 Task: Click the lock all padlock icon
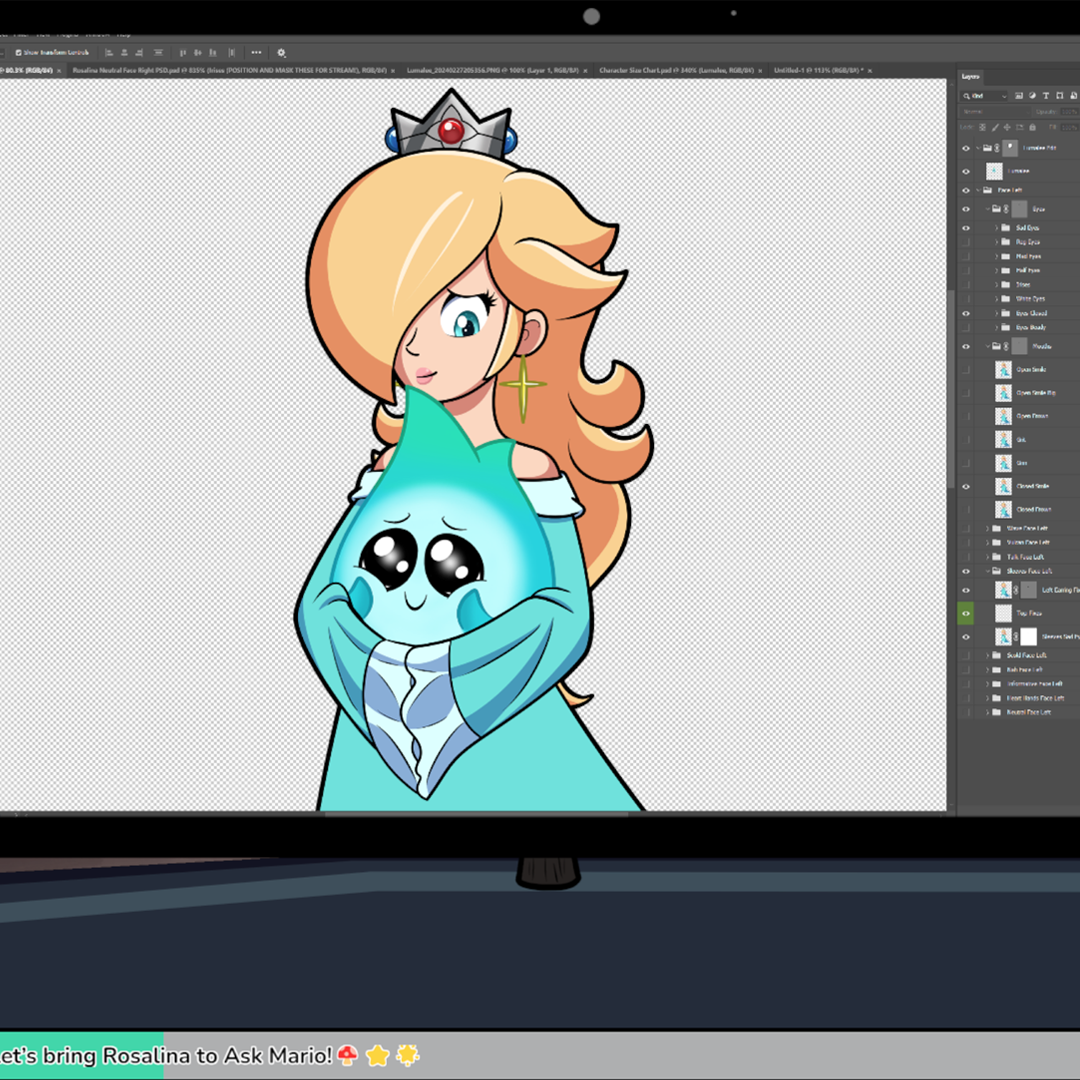point(1033,127)
